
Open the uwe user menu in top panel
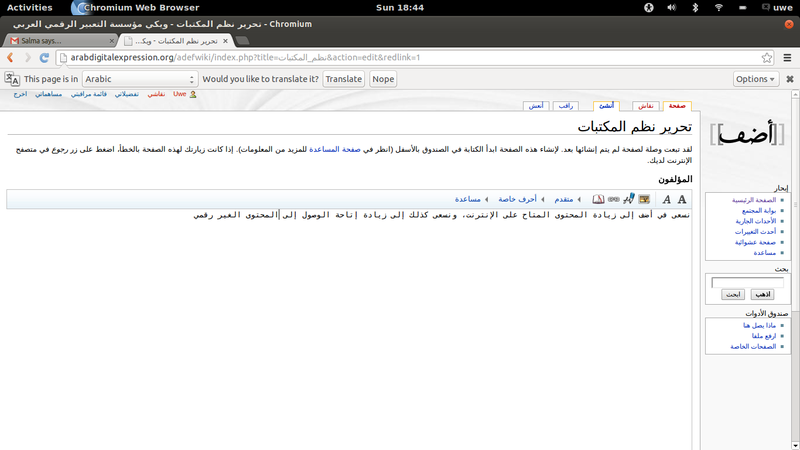778,8
